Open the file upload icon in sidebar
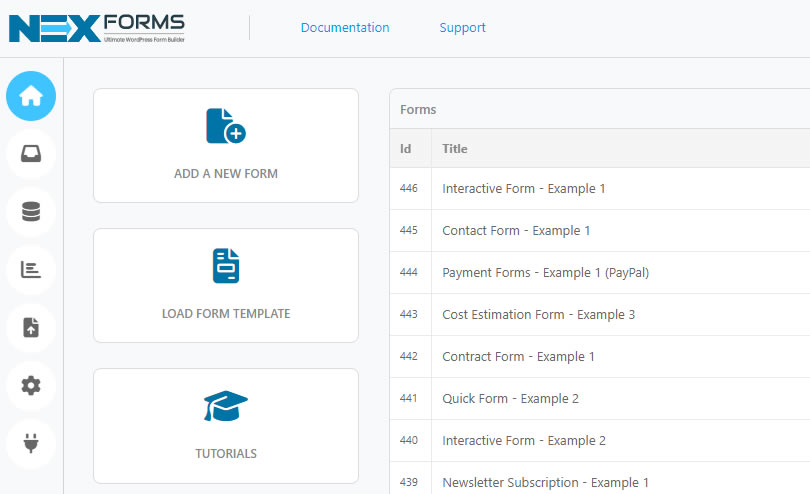 point(31,328)
